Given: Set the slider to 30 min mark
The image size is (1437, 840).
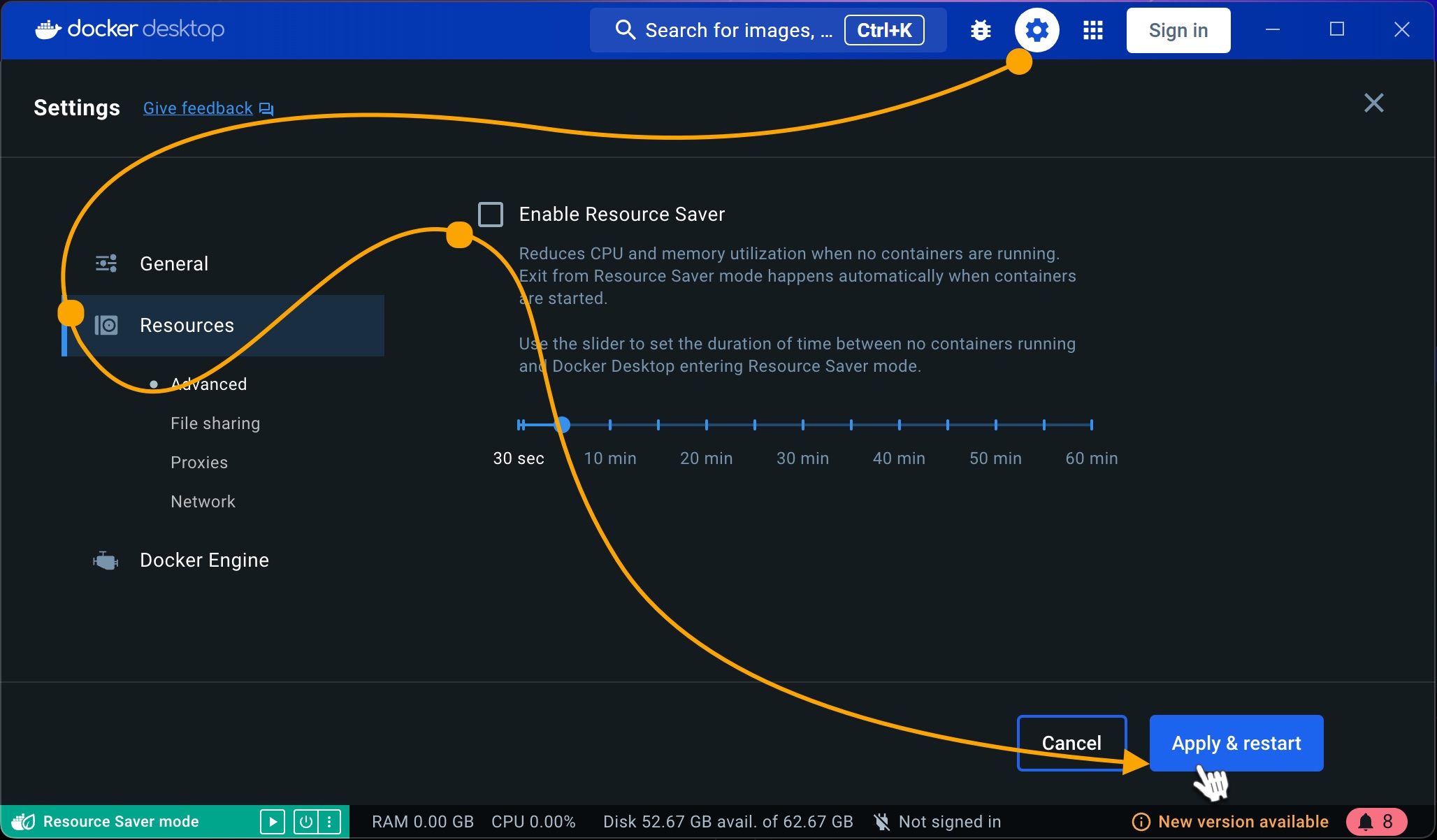Looking at the screenshot, I should [802, 425].
